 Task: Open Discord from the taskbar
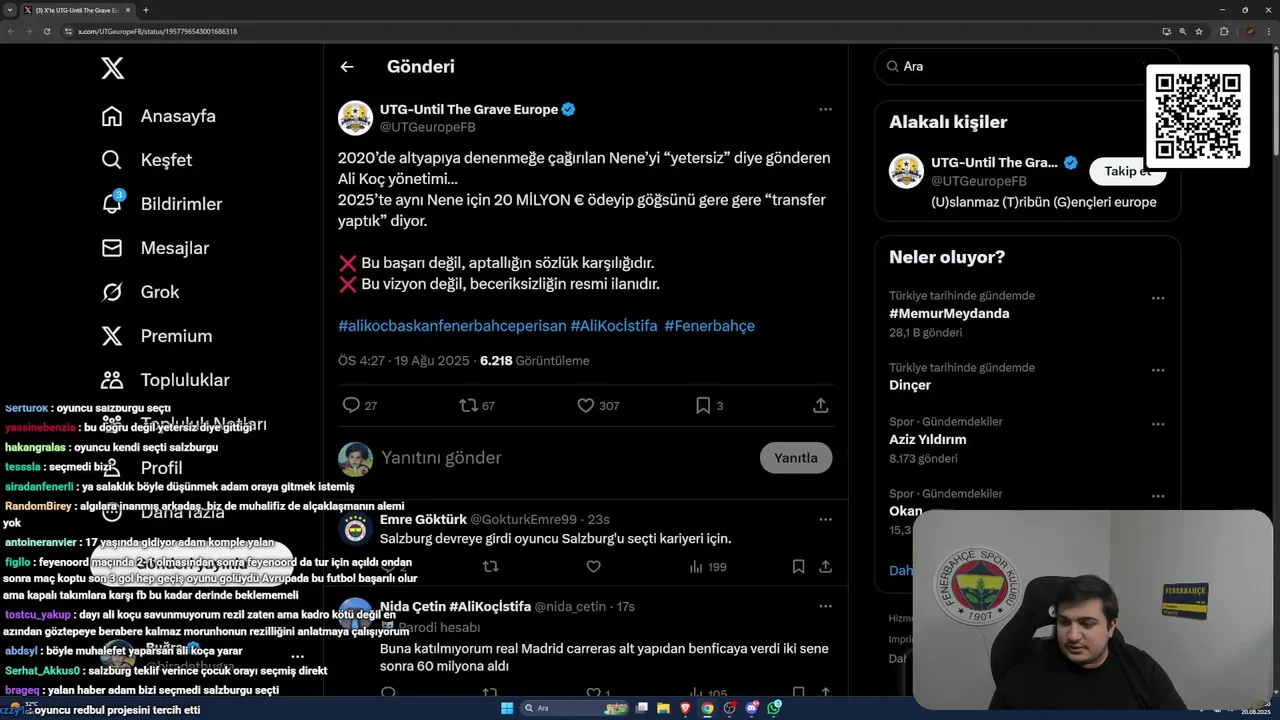click(752, 708)
